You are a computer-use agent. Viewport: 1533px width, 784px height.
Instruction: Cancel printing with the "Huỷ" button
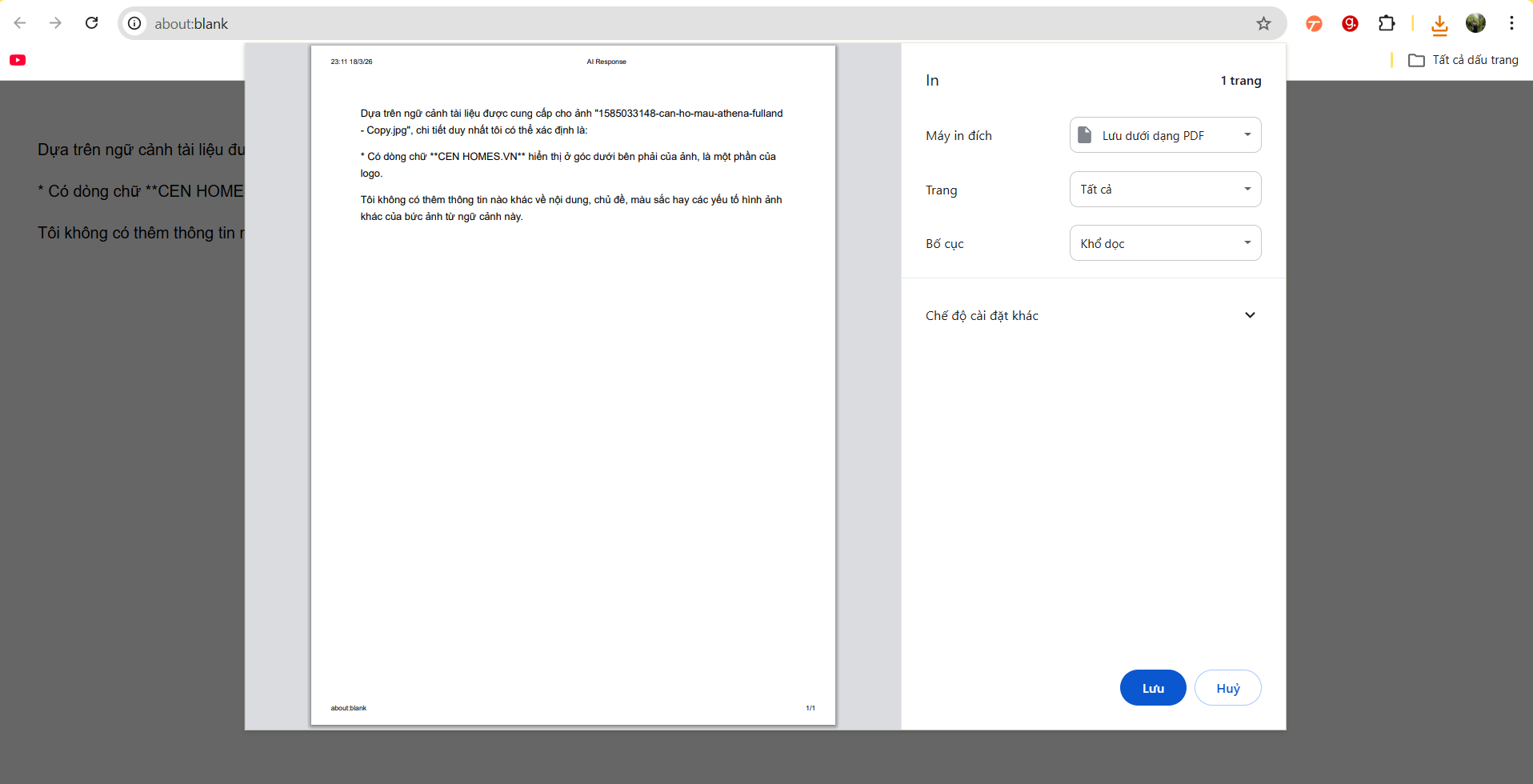point(1227,688)
